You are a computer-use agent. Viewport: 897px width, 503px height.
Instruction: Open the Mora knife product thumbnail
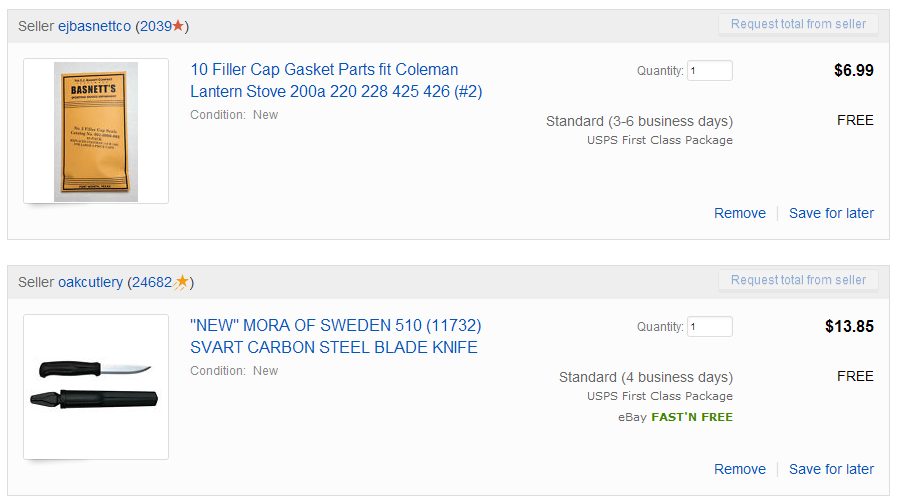coord(96,387)
